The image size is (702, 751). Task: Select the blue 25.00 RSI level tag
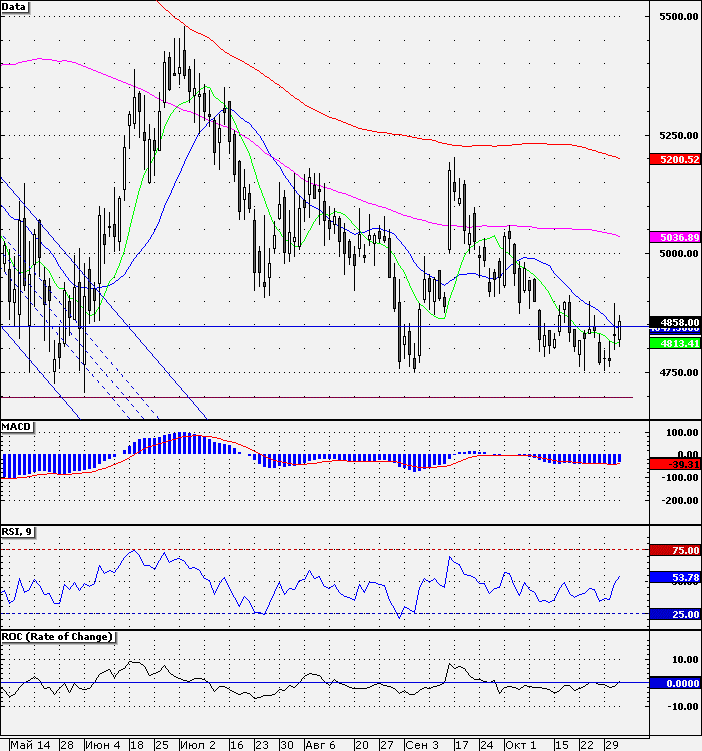coord(673,614)
